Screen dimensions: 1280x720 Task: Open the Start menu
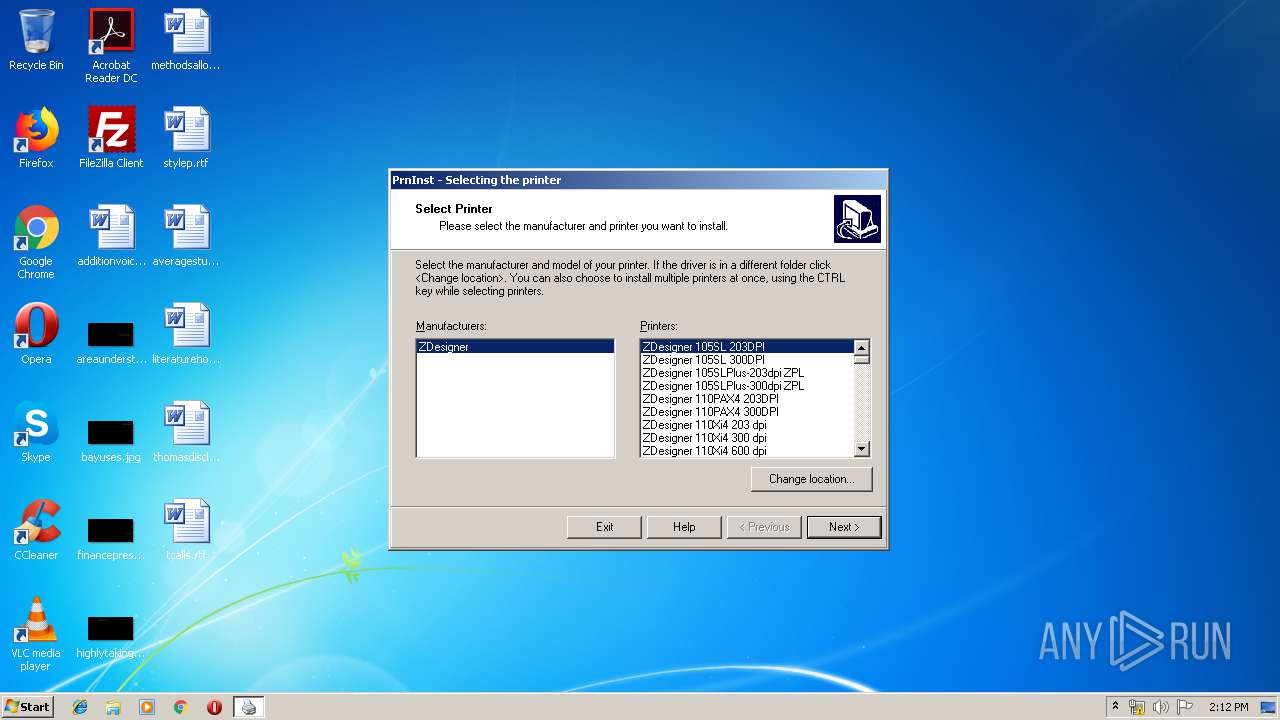point(28,707)
